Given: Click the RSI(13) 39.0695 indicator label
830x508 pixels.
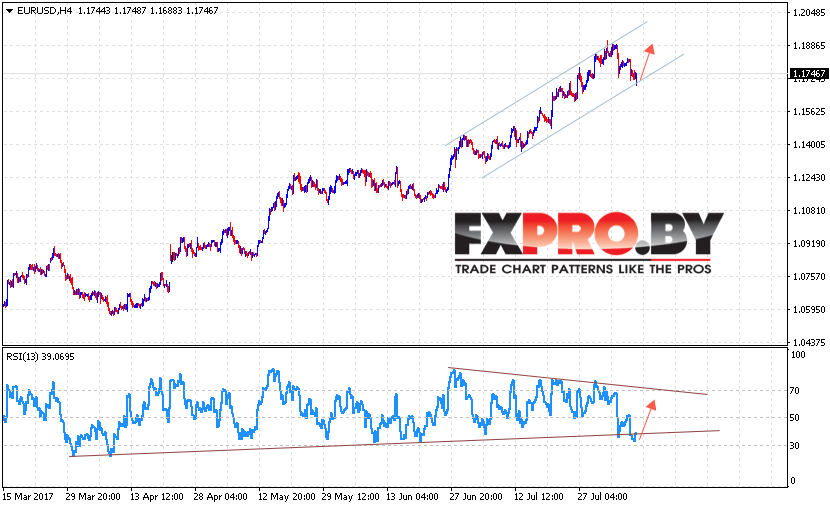Looking at the screenshot, I should [40, 357].
